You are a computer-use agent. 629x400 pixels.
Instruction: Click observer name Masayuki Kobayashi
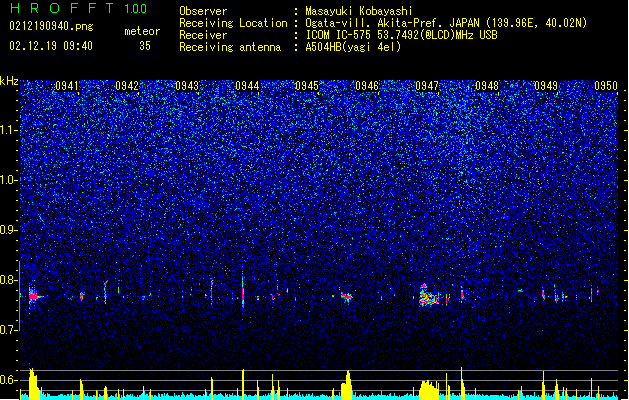359,11
